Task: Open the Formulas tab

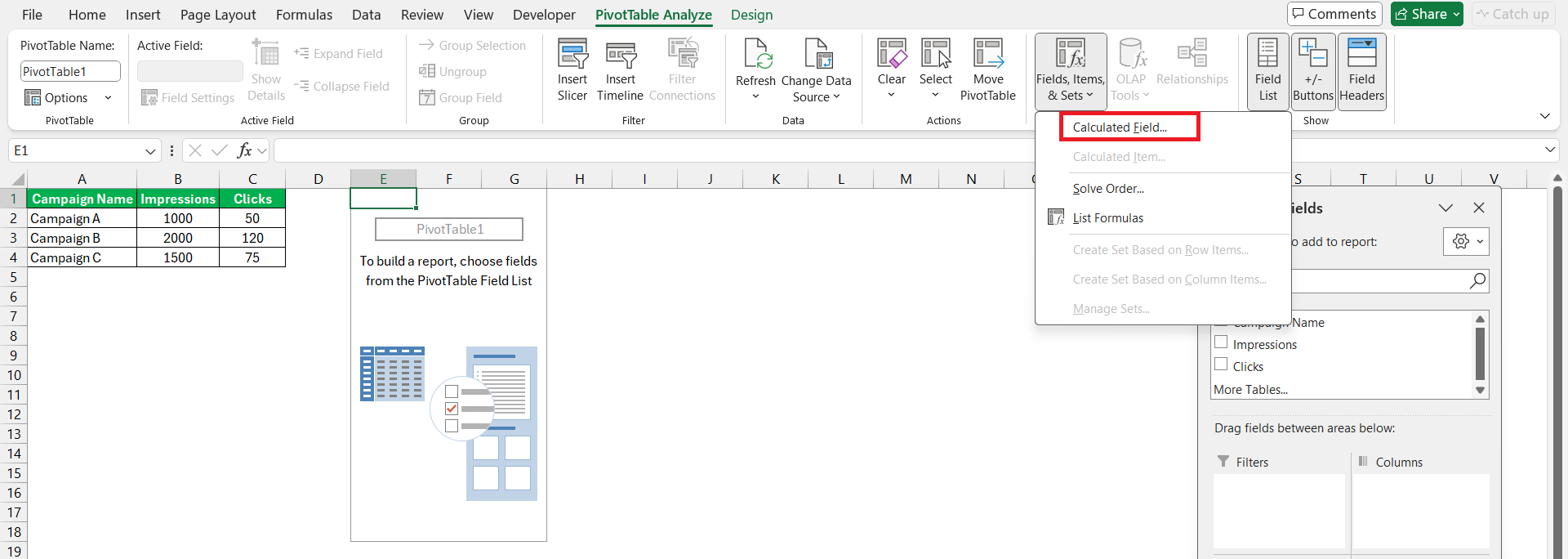Action: click(x=304, y=15)
